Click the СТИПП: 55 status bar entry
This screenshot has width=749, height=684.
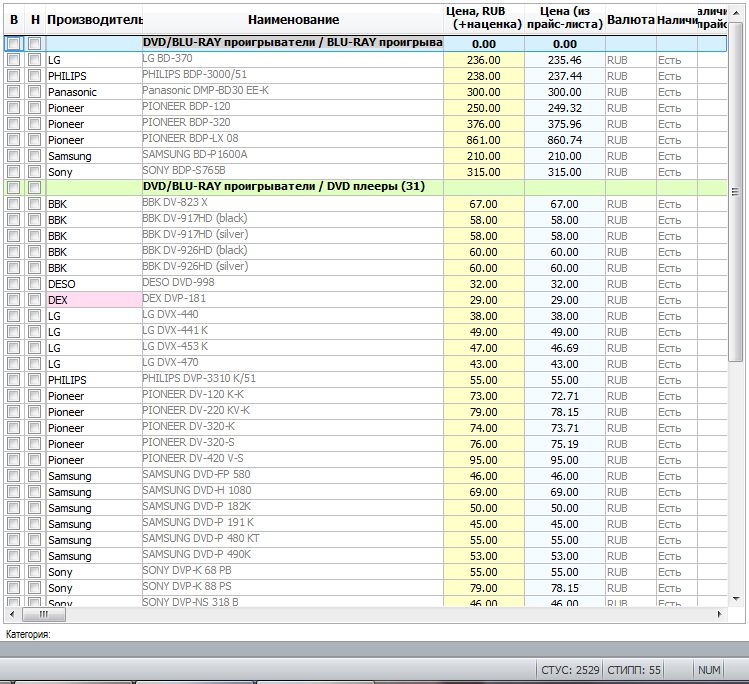point(634,670)
